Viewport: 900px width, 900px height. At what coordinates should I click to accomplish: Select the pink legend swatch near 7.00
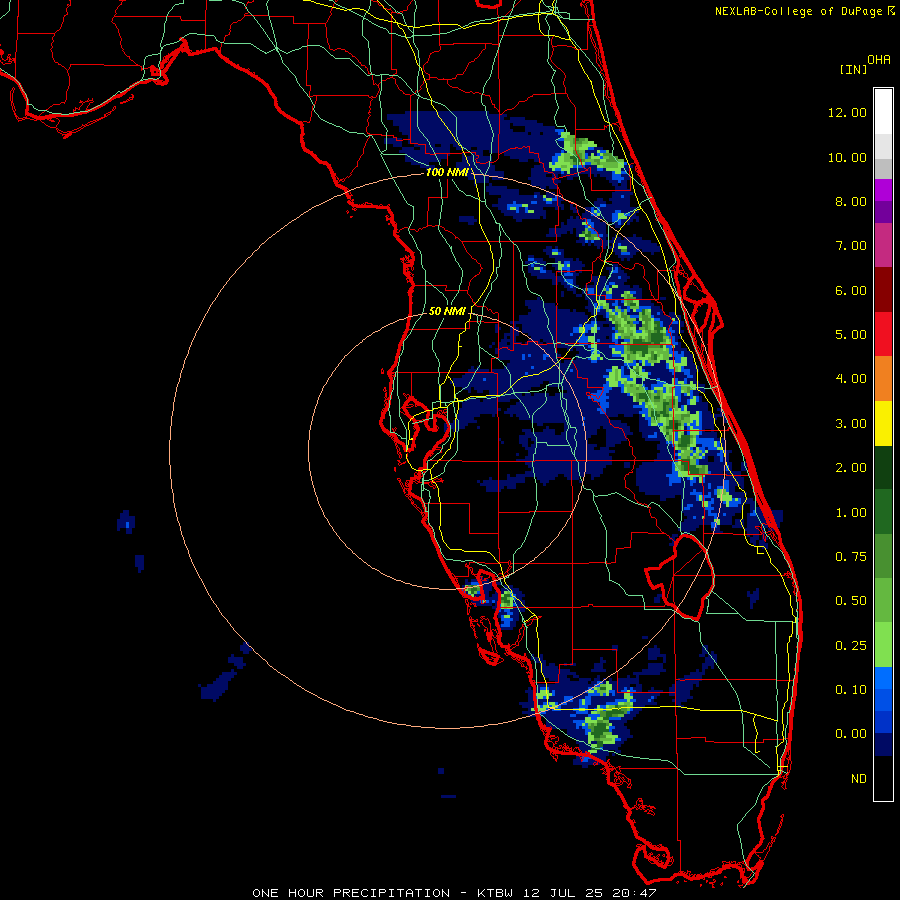click(x=883, y=246)
